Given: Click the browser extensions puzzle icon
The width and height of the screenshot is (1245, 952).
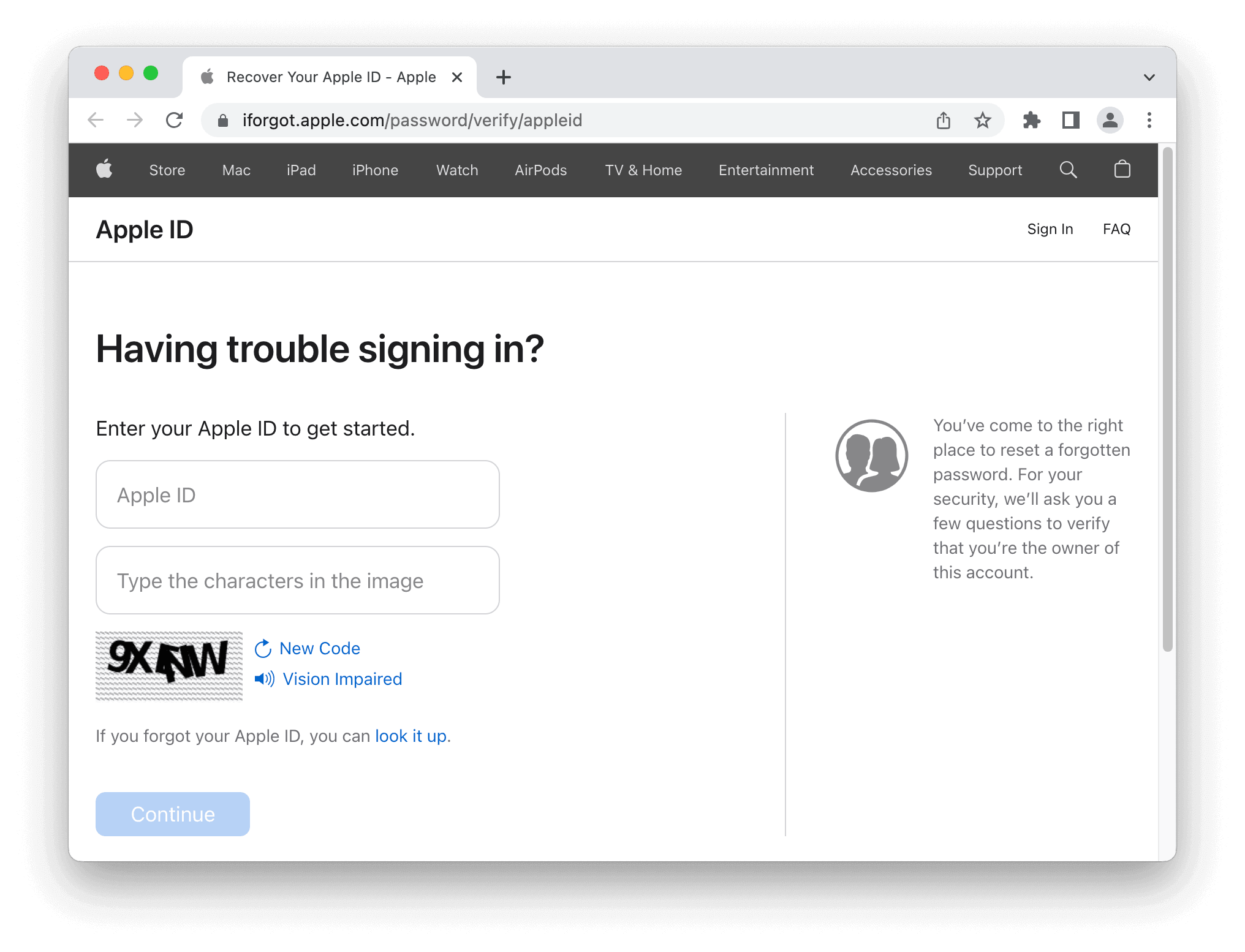Looking at the screenshot, I should tap(1032, 119).
